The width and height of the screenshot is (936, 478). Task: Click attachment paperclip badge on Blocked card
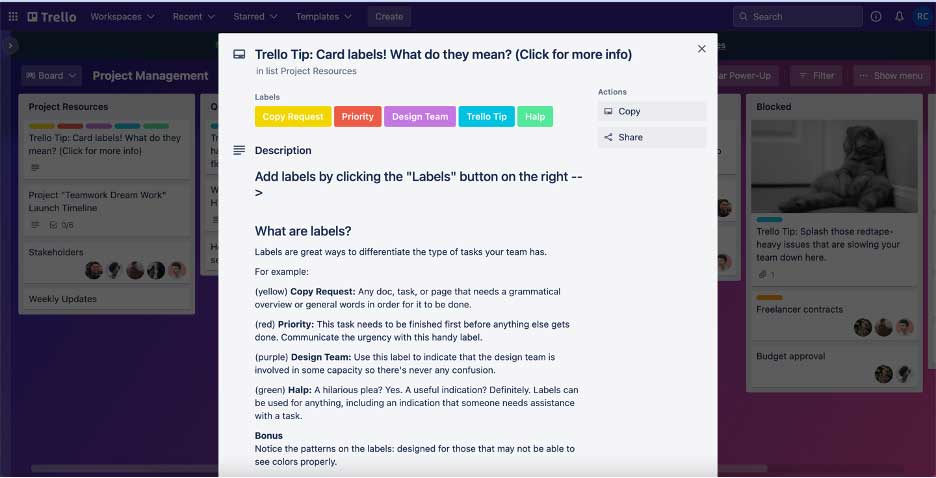point(766,275)
